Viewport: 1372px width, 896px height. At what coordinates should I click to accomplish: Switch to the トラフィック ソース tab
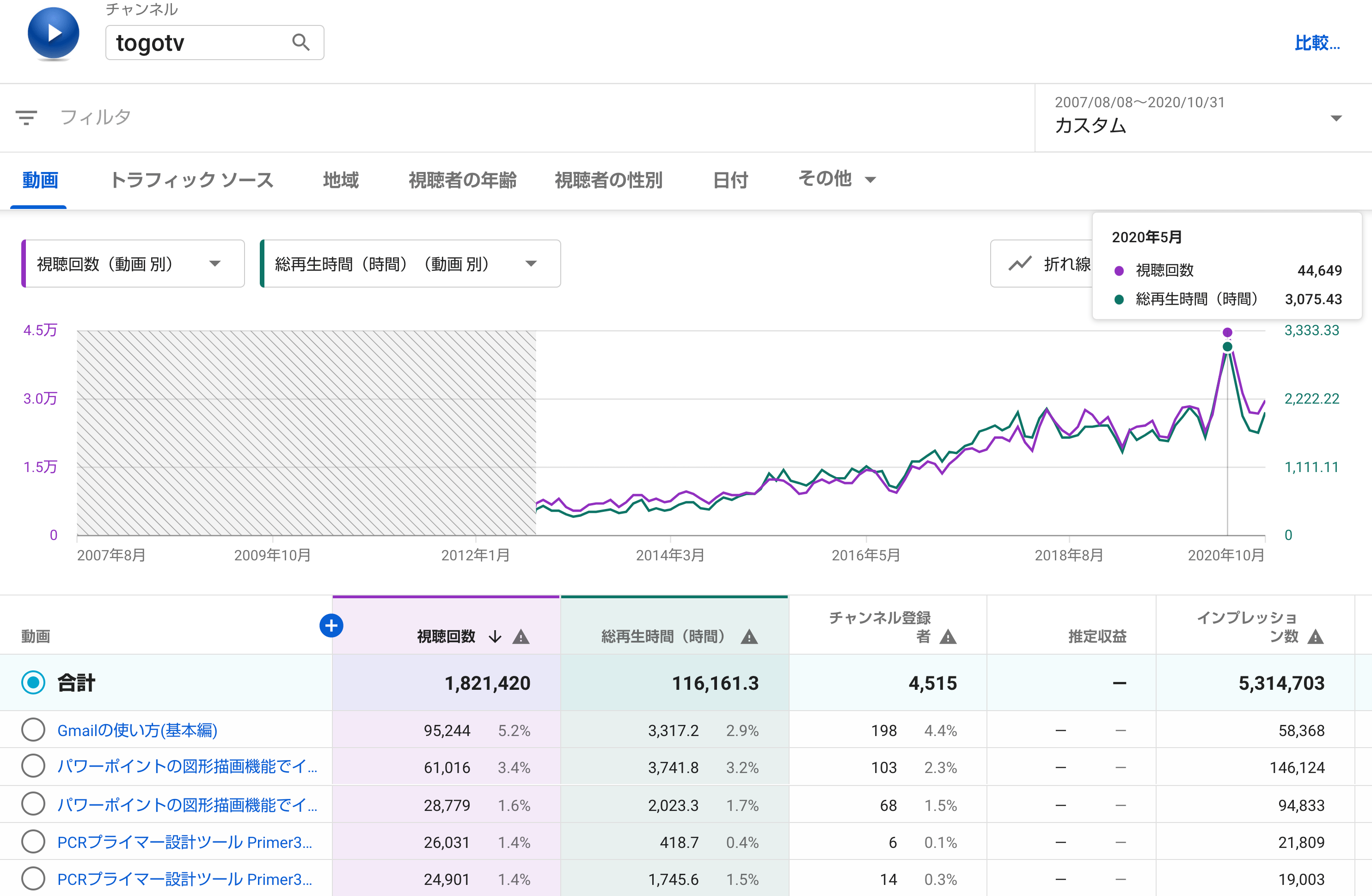[191, 180]
